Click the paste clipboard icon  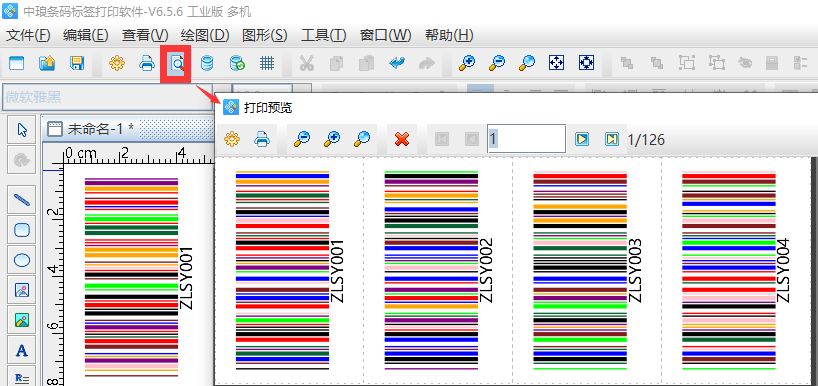click(367, 64)
